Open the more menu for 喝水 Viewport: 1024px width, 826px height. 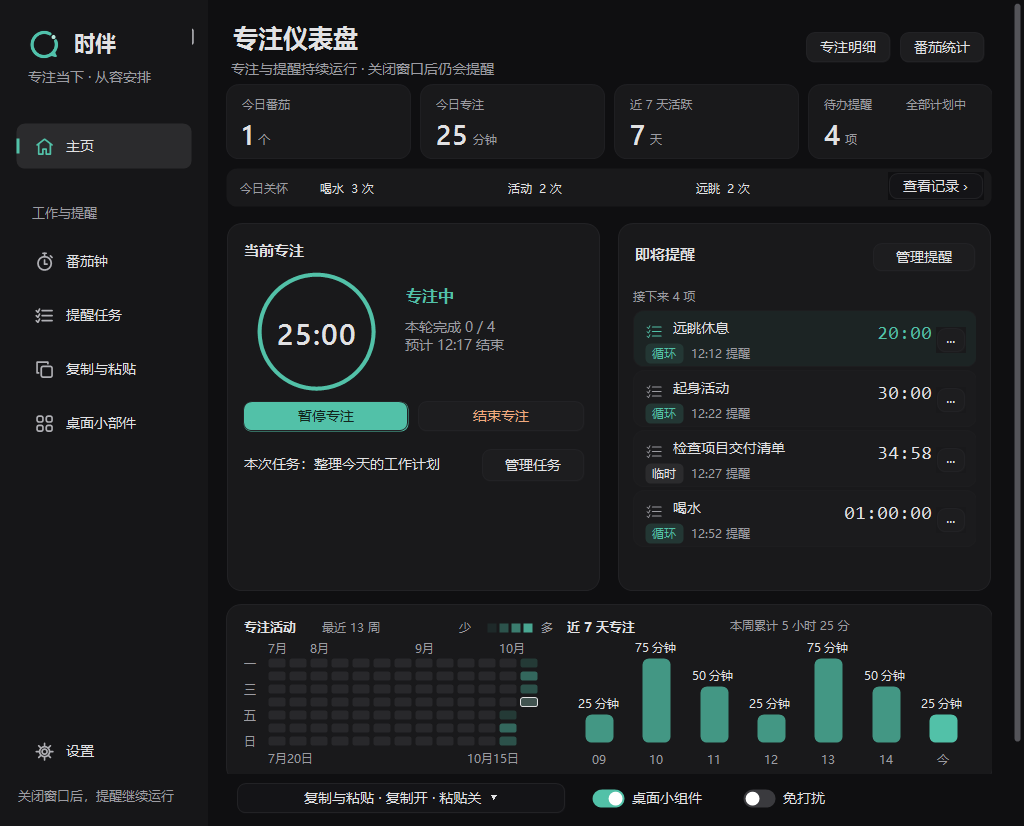tap(951, 520)
